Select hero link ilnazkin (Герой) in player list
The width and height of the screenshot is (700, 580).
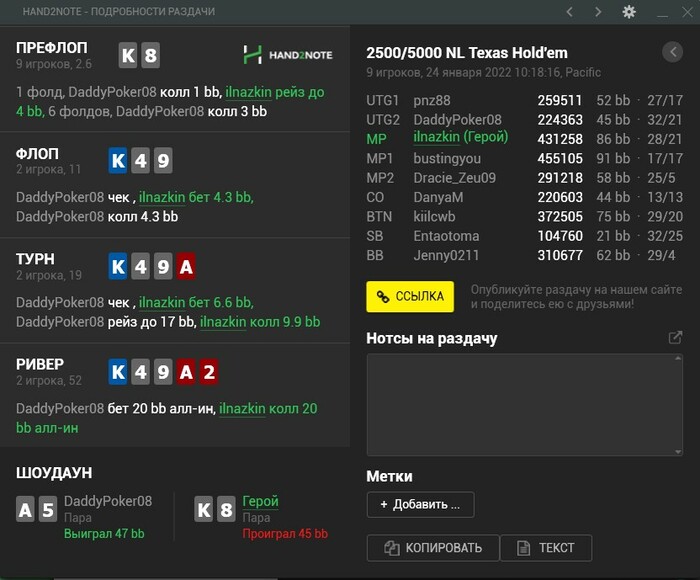coord(460,137)
